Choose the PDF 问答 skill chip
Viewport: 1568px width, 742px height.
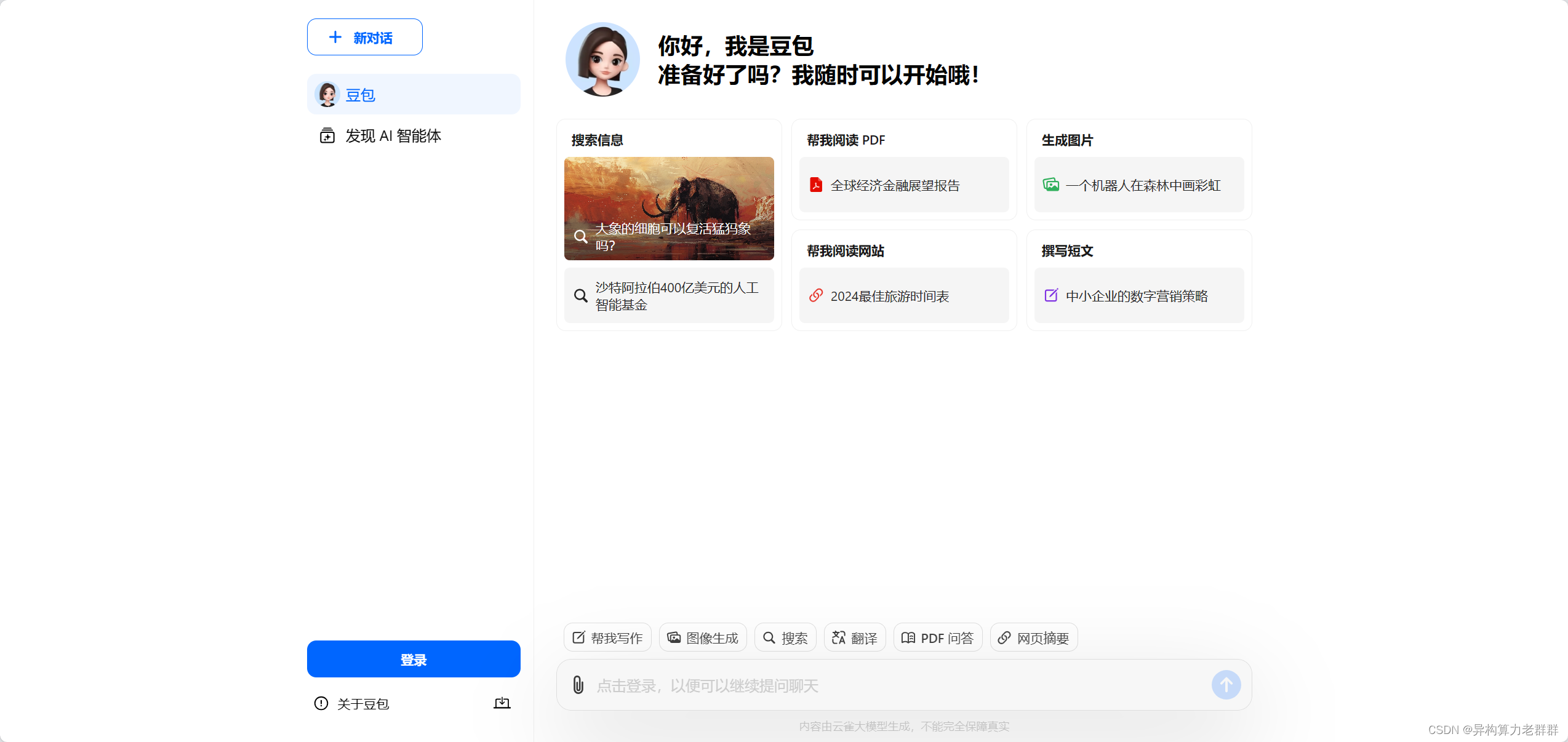[938, 637]
